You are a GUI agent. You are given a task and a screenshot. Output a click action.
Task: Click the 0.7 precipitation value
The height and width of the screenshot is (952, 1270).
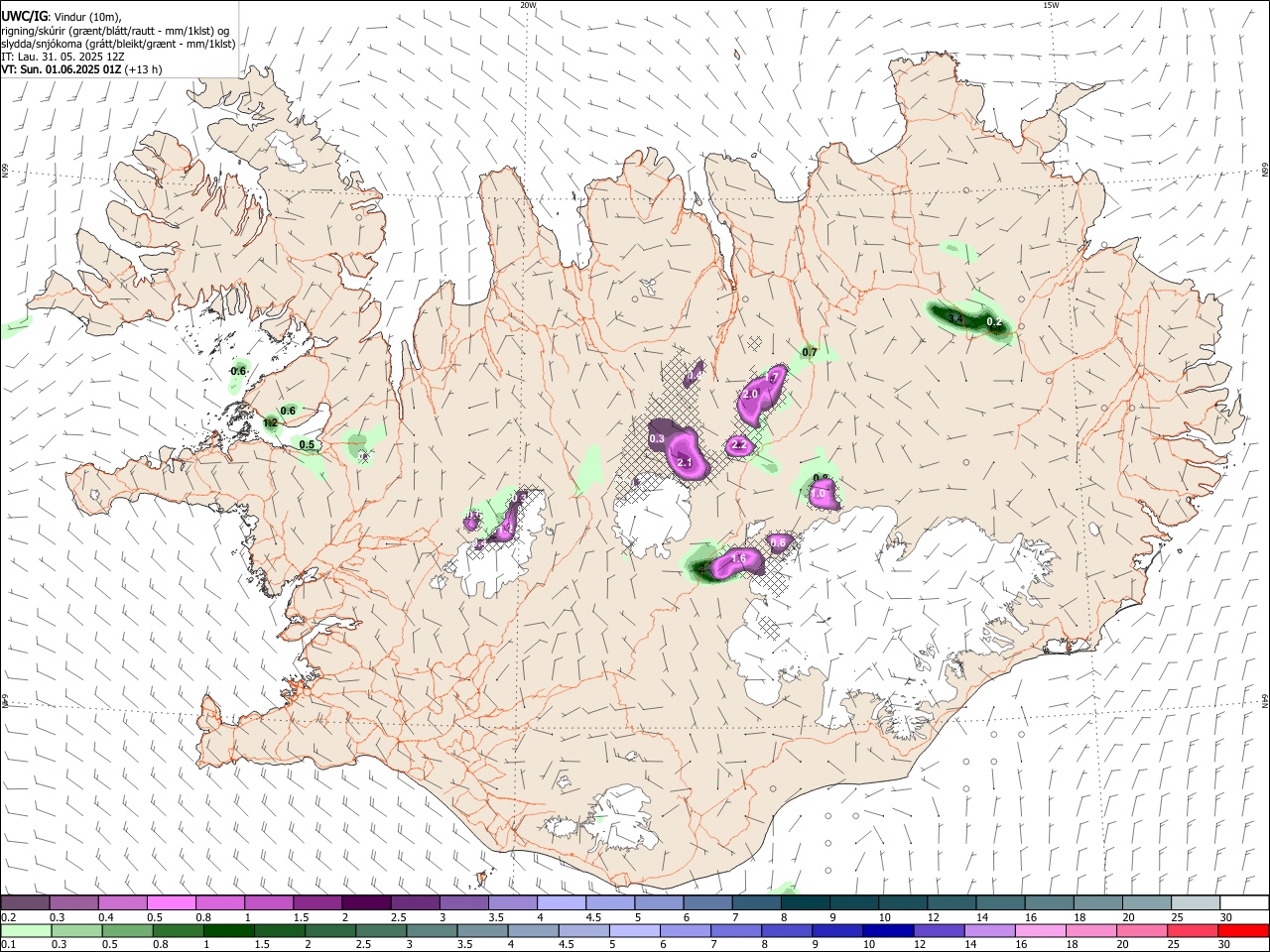[x=810, y=352]
